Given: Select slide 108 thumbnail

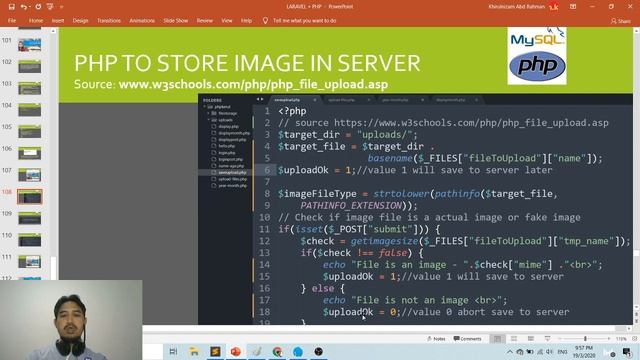Looking at the screenshot, I should (29, 197).
